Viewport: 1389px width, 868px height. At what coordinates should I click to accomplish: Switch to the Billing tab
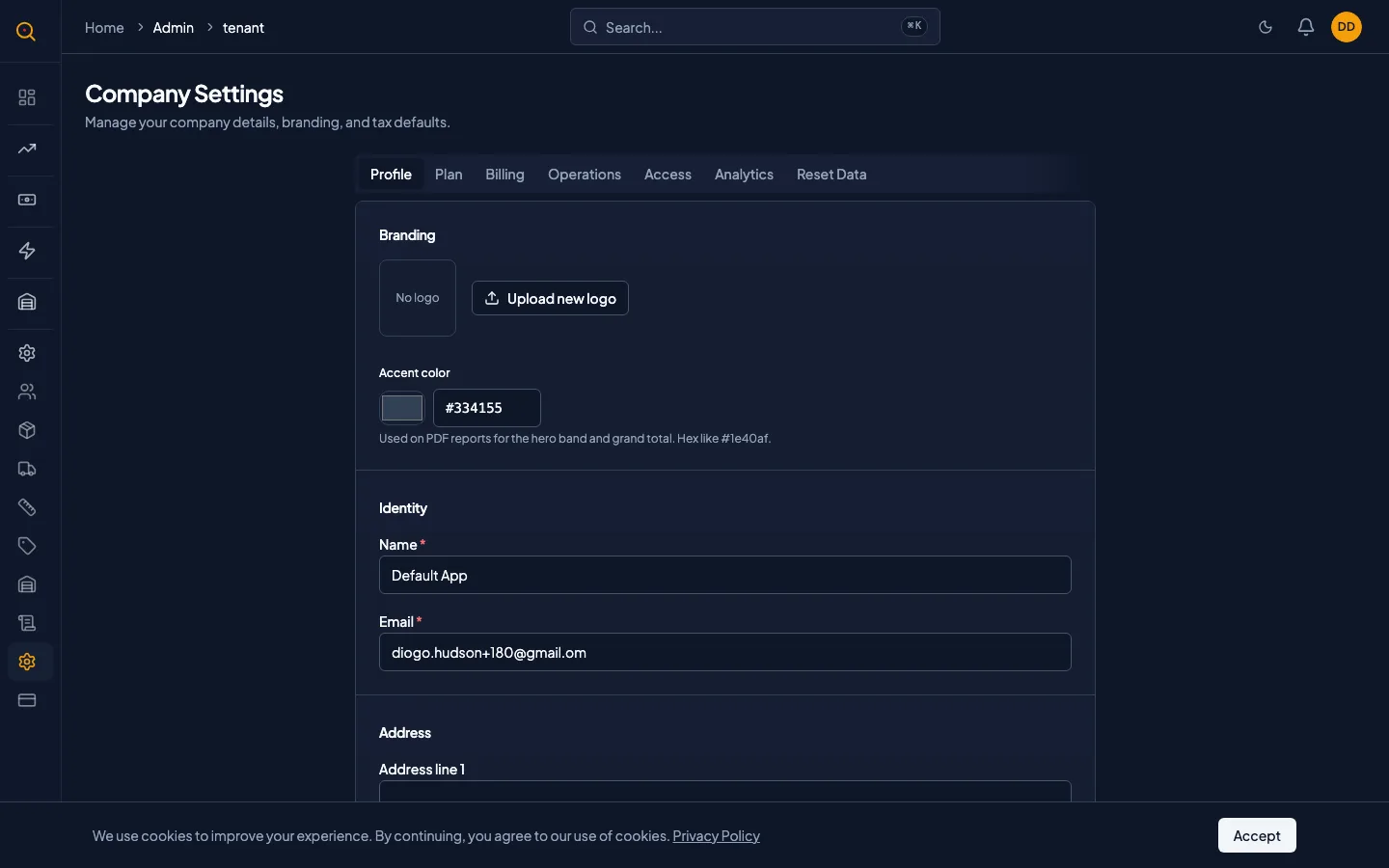504,175
